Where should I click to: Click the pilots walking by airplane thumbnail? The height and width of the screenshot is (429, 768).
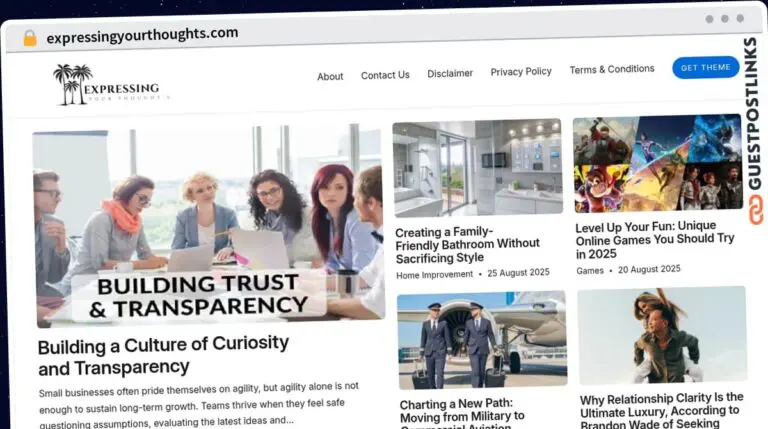coord(482,340)
